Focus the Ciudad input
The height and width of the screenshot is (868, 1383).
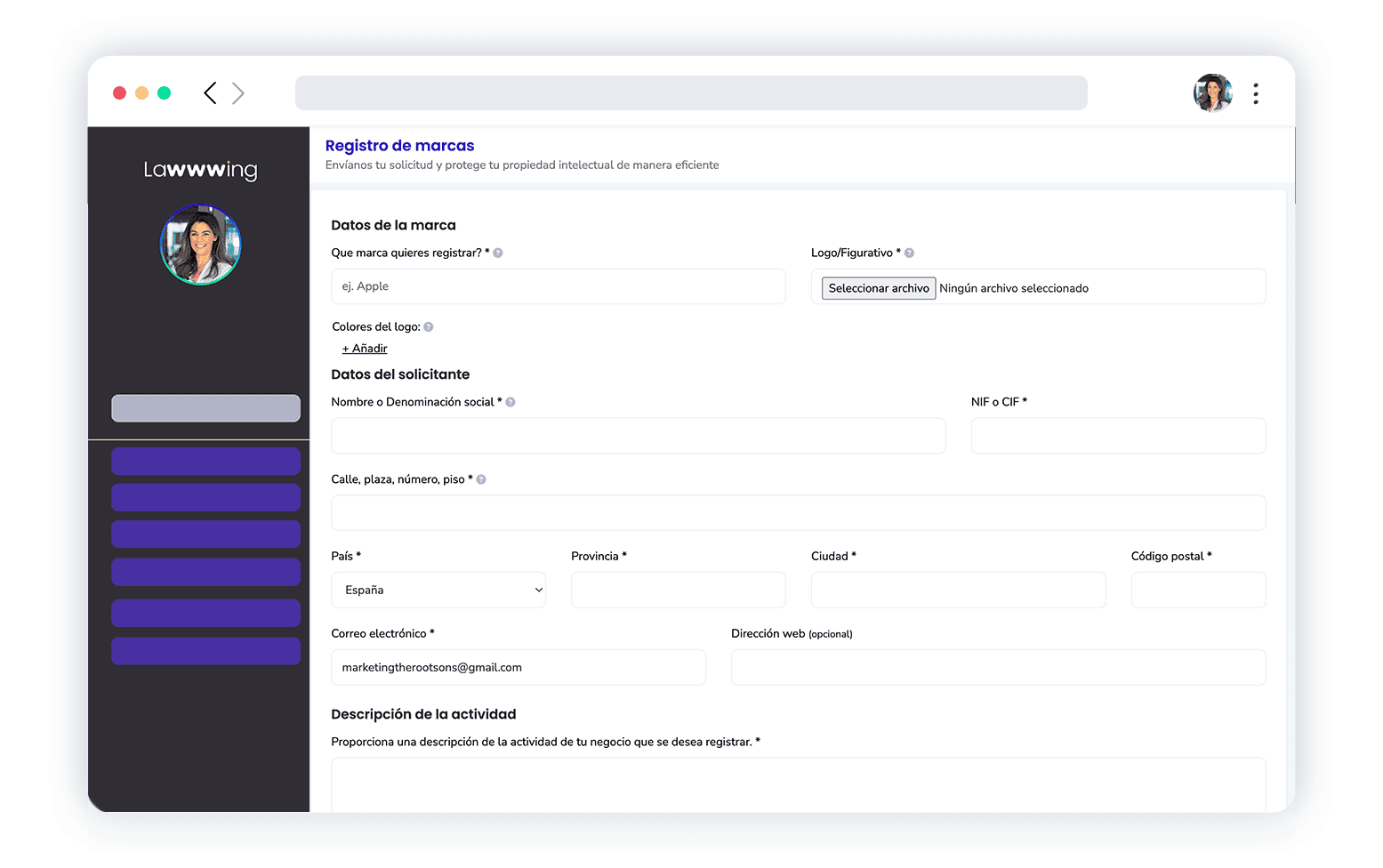tap(959, 590)
